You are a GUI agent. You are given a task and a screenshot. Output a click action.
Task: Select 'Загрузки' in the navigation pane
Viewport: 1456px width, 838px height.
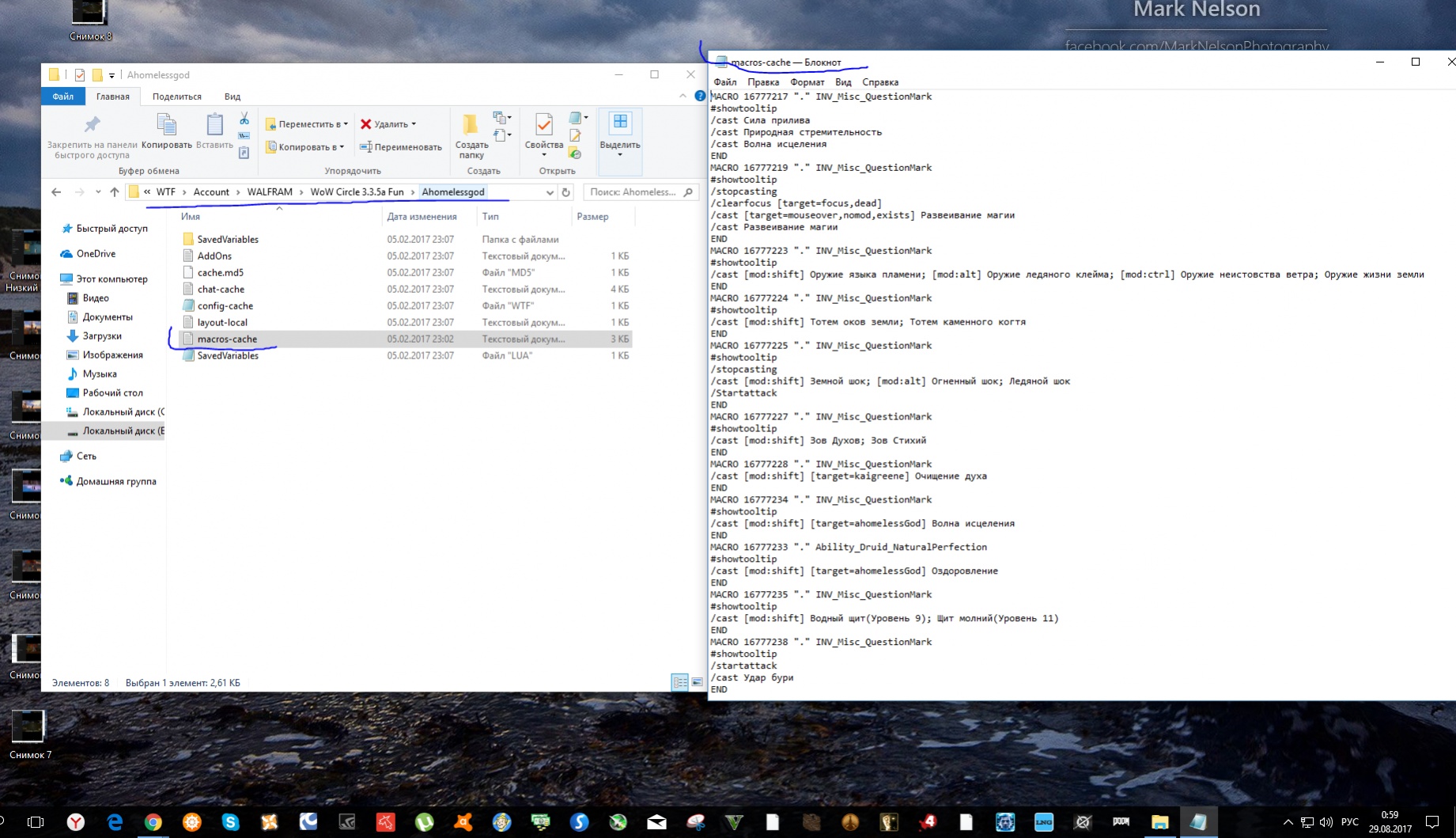[x=102, y=336]
